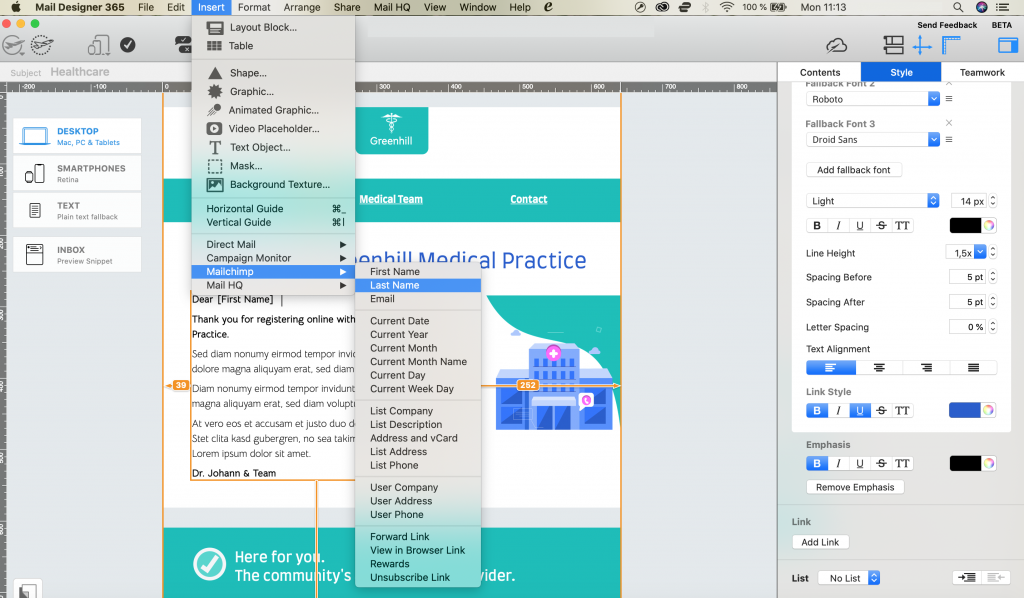The width and height of the screenshot is (1024, 598).
Task: Toggle Bold in Emphasis row
Action: [x=816, y=464]
